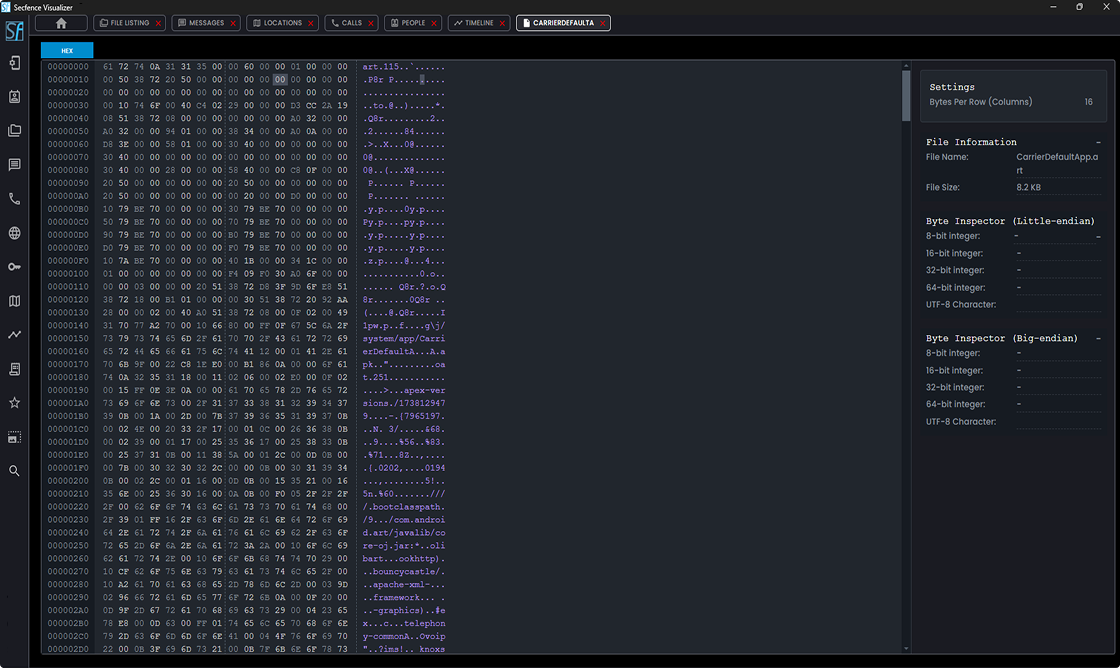The width and height of the screenshot is (1120, 668).
Task: Click ASCII text '..bouncycastle/.'
Action: (404, 572)
